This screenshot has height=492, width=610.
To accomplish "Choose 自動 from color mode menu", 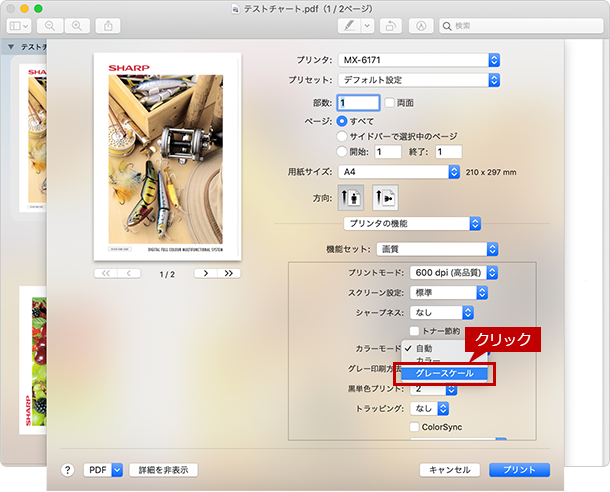I will coord(424,348).
